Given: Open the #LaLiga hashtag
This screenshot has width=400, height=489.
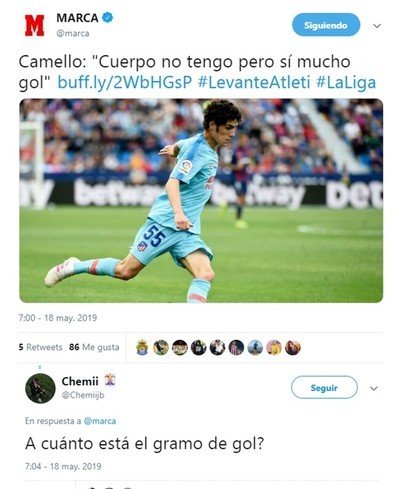Looking at the screenshot, I should click(x=346, y=83).
